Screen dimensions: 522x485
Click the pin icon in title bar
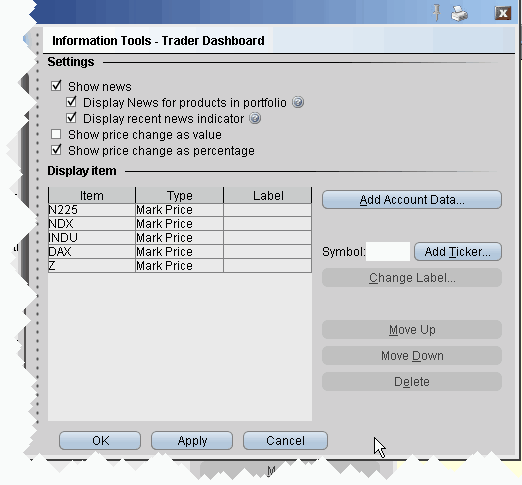point(437,13)
